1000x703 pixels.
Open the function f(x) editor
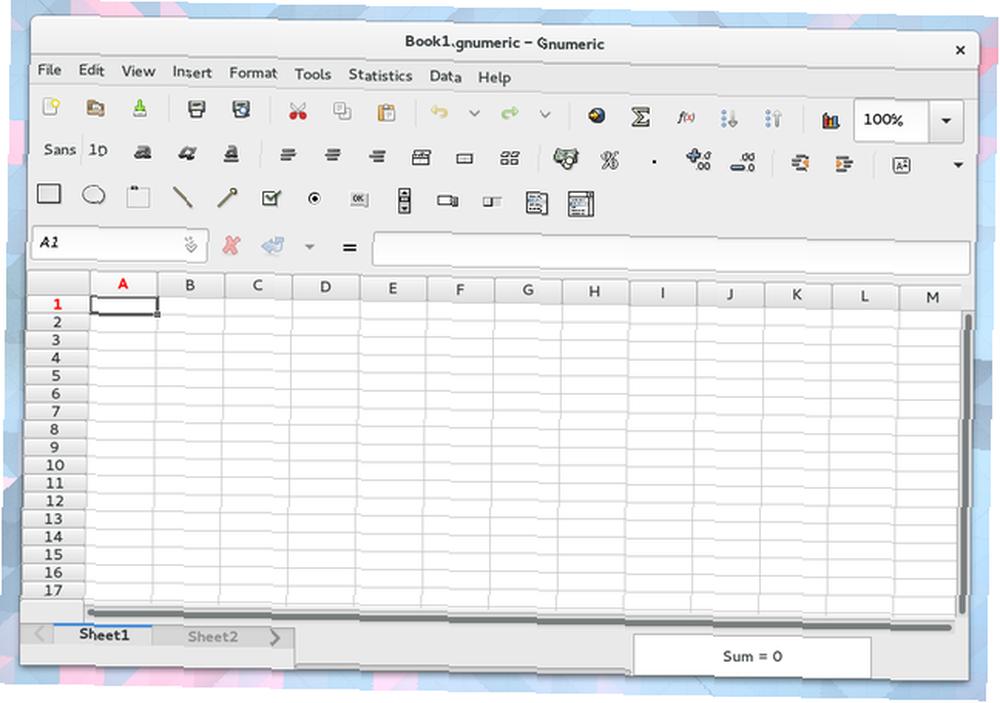point(686,117)
